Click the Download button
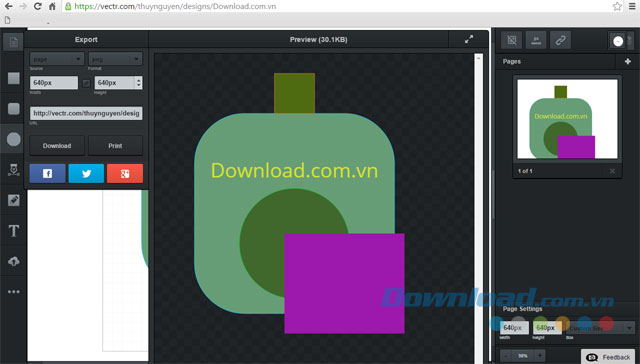This screenshot has height=364, width=640. click(57, 146)
